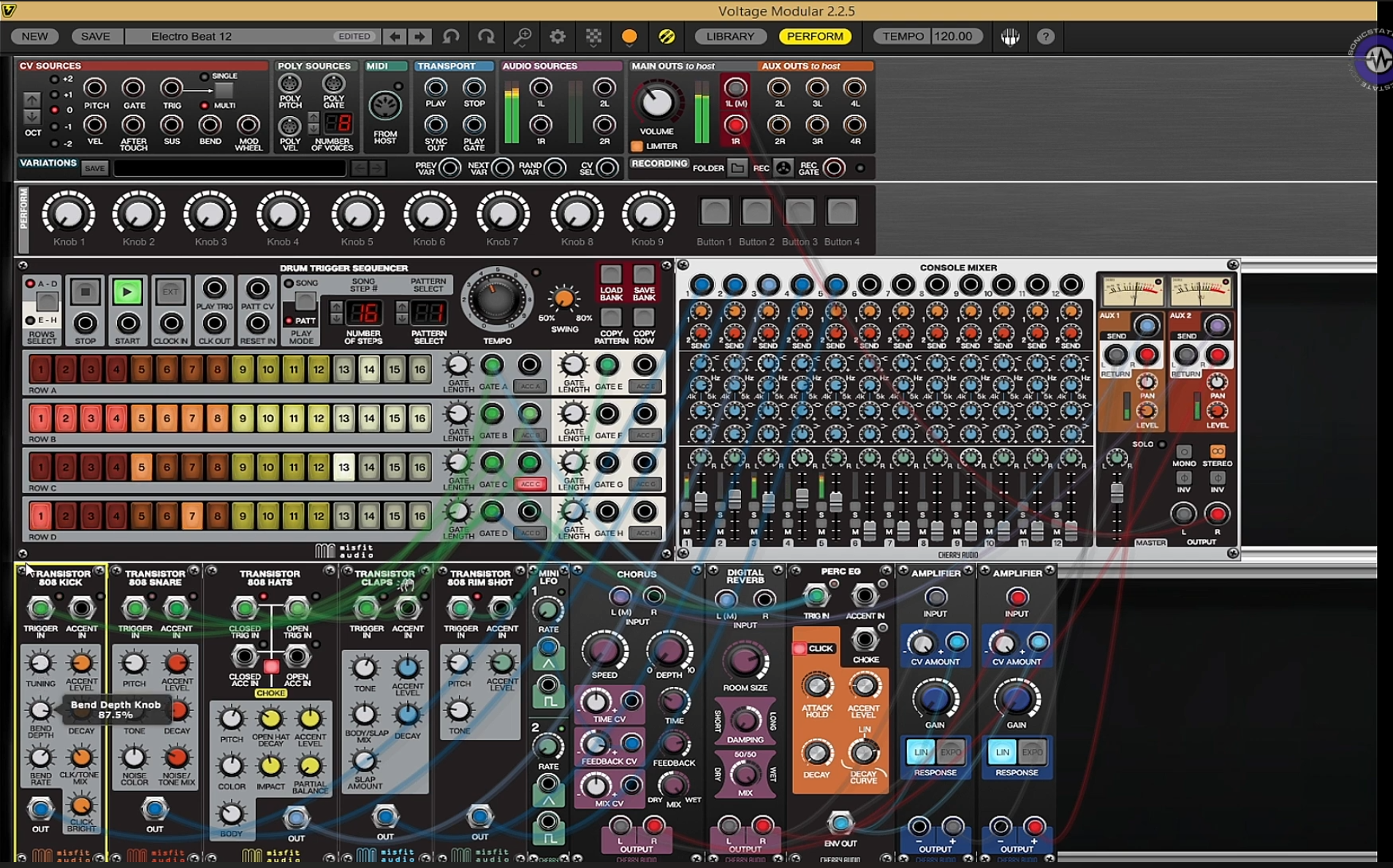This screenshot has height=868, width=1393.
Task: Switch to PERFORM view
Action: pyautogui.click(x=815, y=36)
